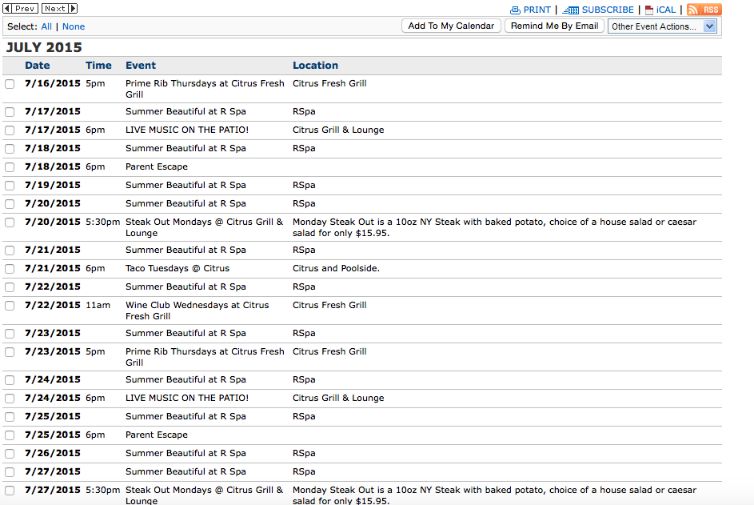Check the 7/17/2015 Summer Beautiful checkbox
This screenshot has height=505, width=754.
[10, 112]
